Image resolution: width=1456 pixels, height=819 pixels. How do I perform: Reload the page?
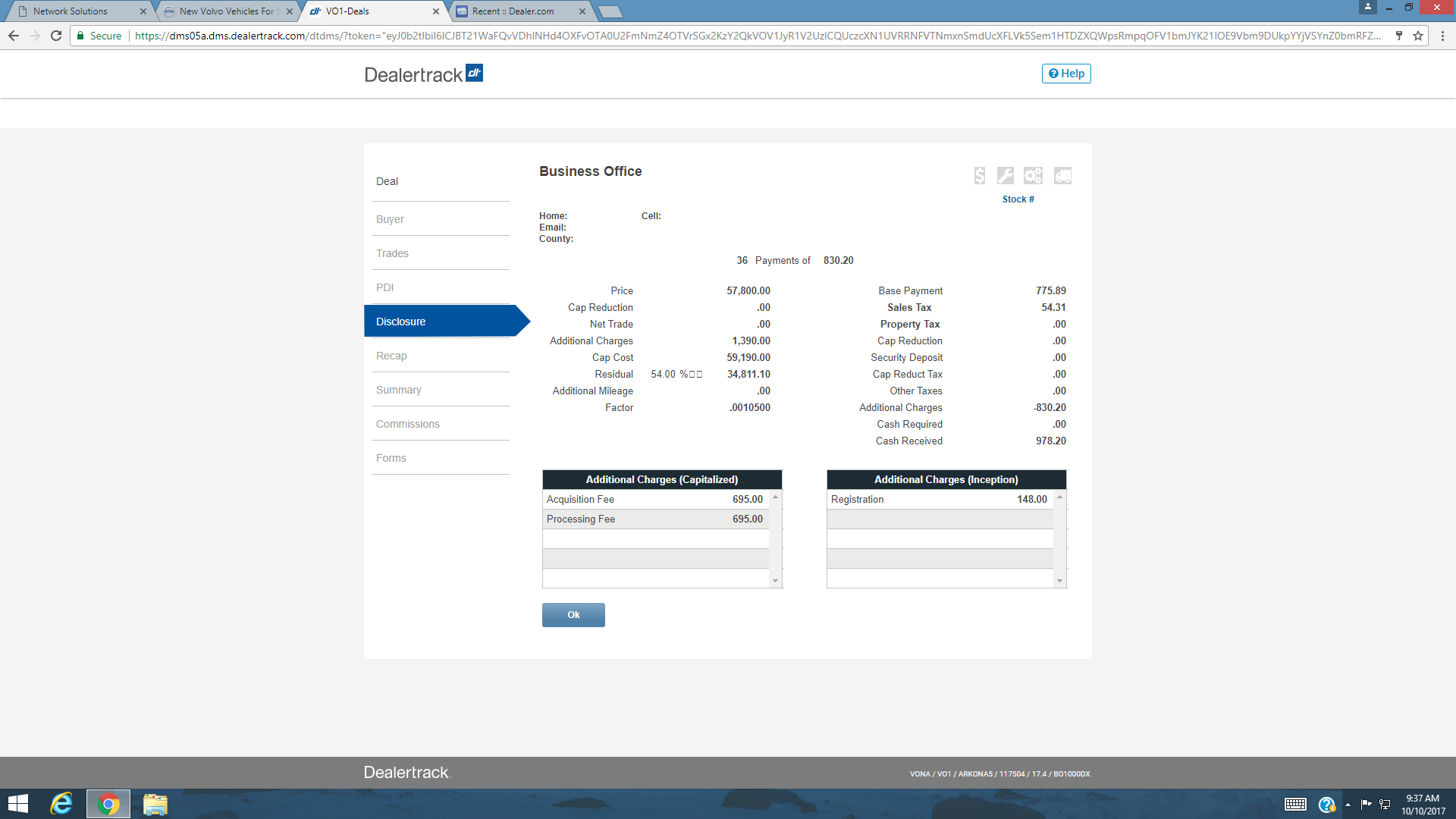coord(56,36)
